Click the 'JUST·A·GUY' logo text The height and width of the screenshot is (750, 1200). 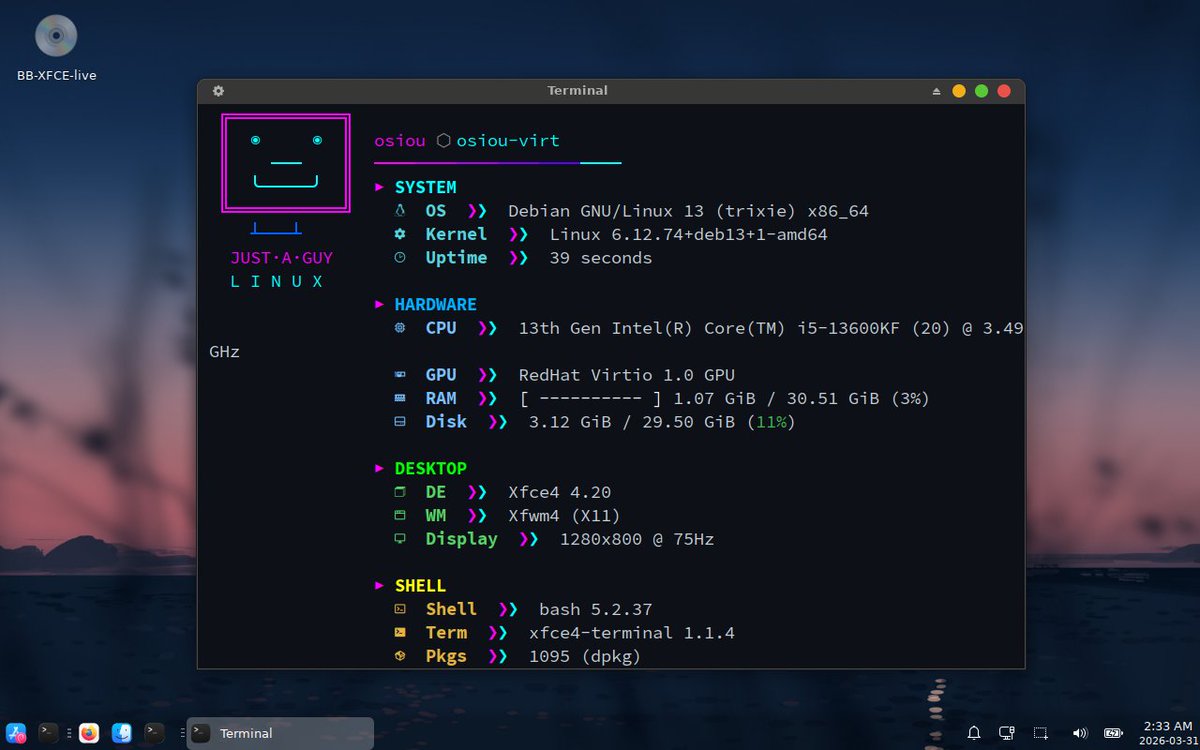pyautogui.click(x=281, y=258)
